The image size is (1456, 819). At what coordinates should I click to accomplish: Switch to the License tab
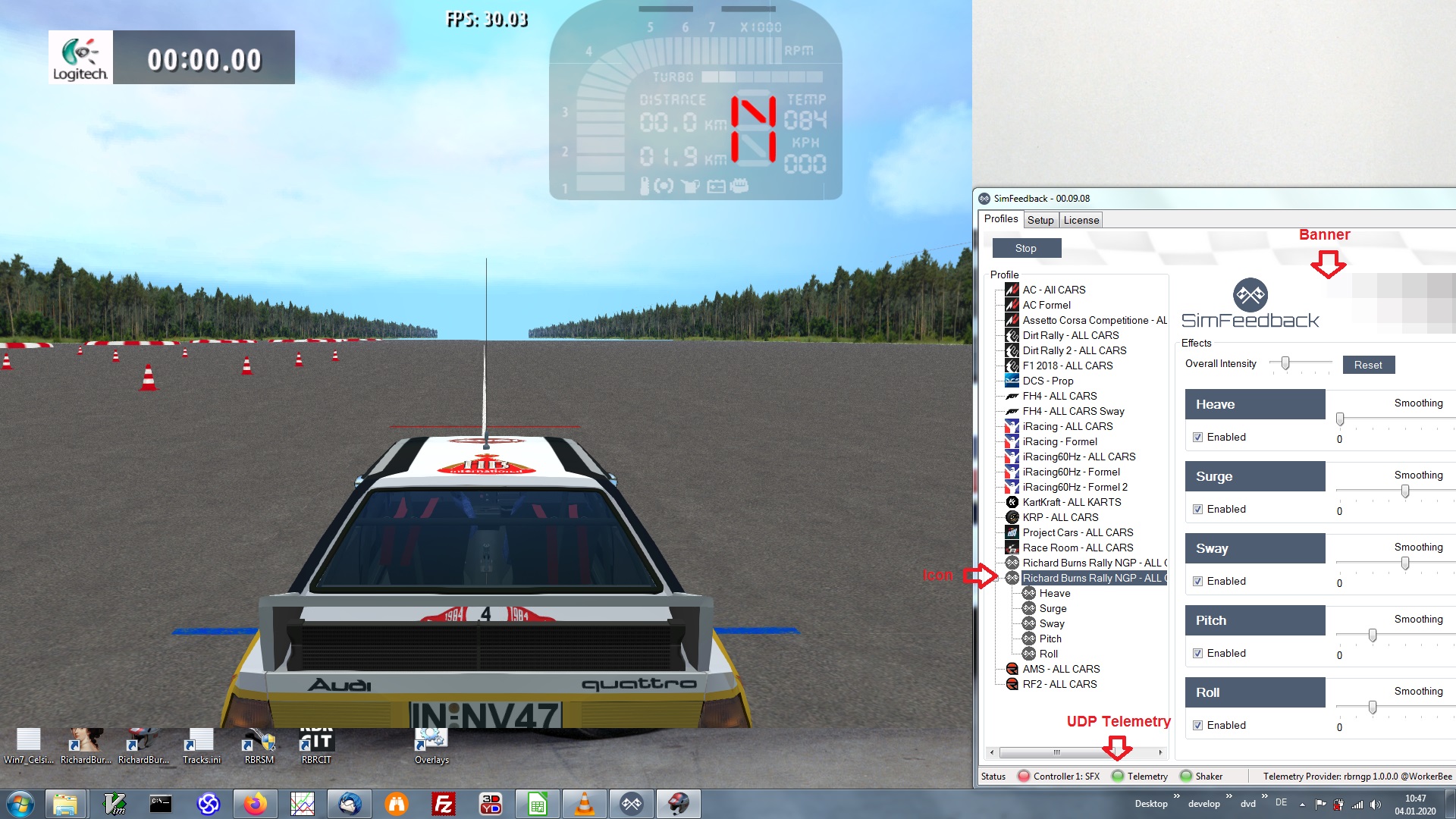[1081, 220]
